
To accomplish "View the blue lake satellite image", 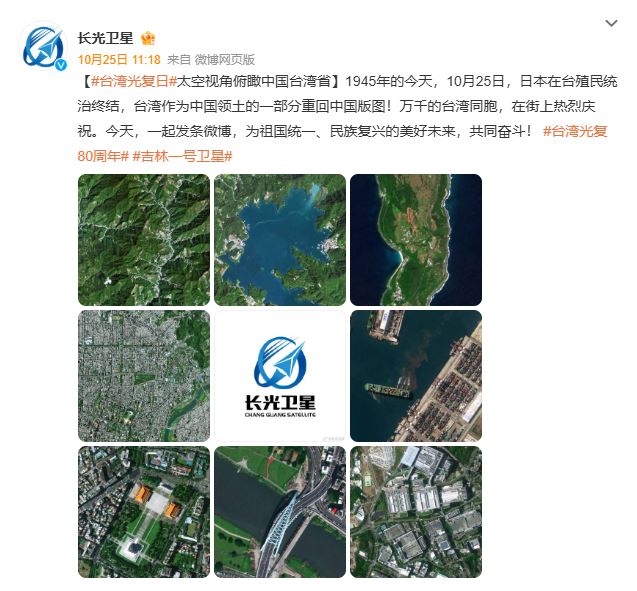I will [280, 240].
